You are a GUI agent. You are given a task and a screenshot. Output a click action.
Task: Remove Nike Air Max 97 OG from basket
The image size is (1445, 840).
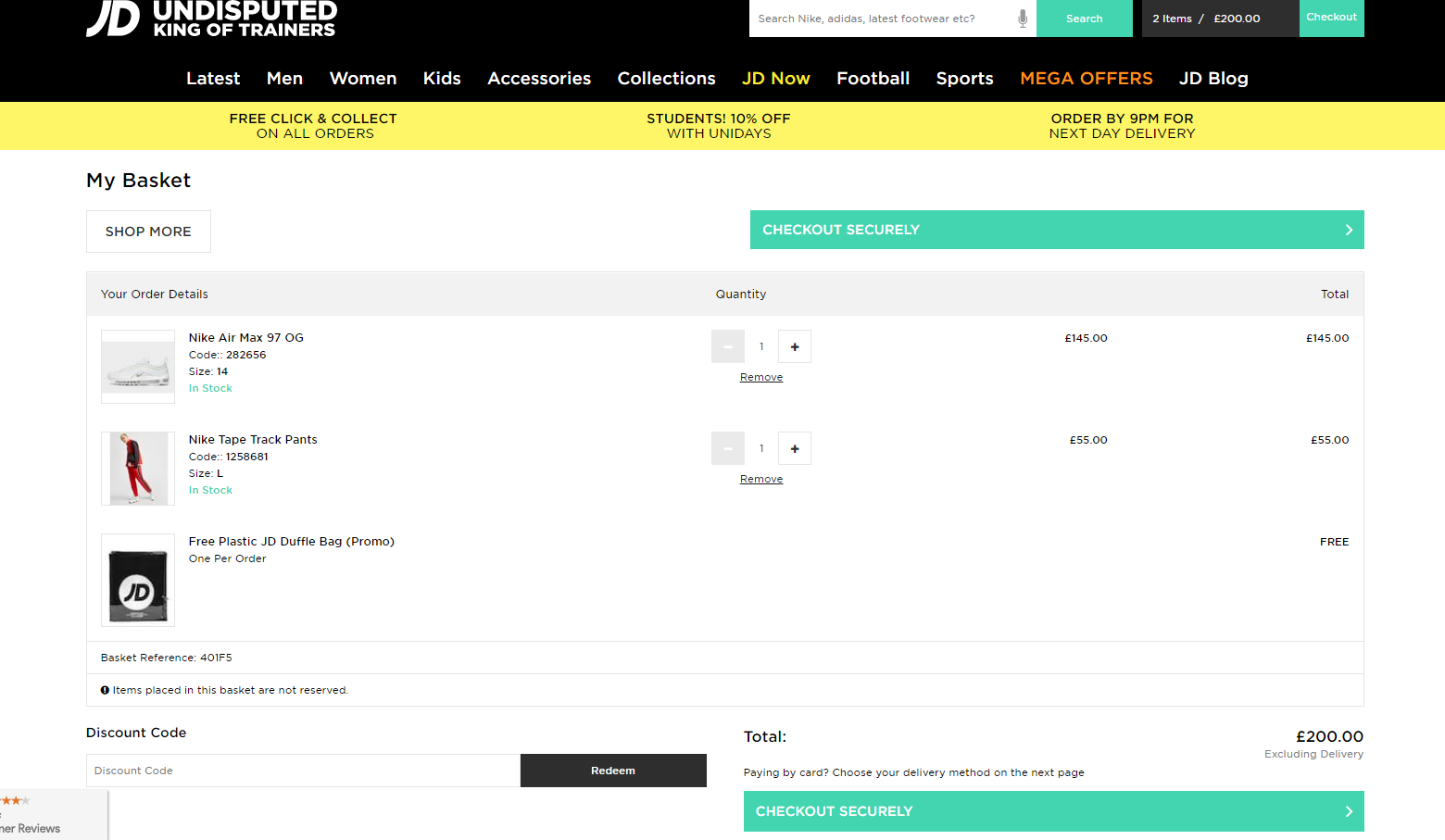point(761,377)
